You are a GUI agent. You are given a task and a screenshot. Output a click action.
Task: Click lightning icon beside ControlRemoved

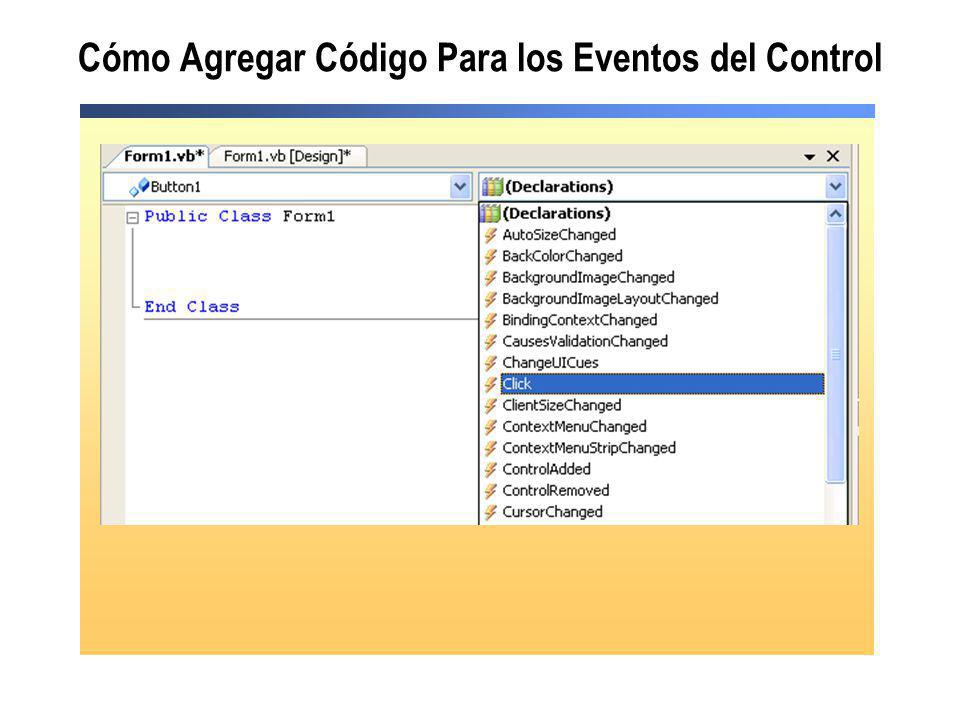[x=490, y=490]
